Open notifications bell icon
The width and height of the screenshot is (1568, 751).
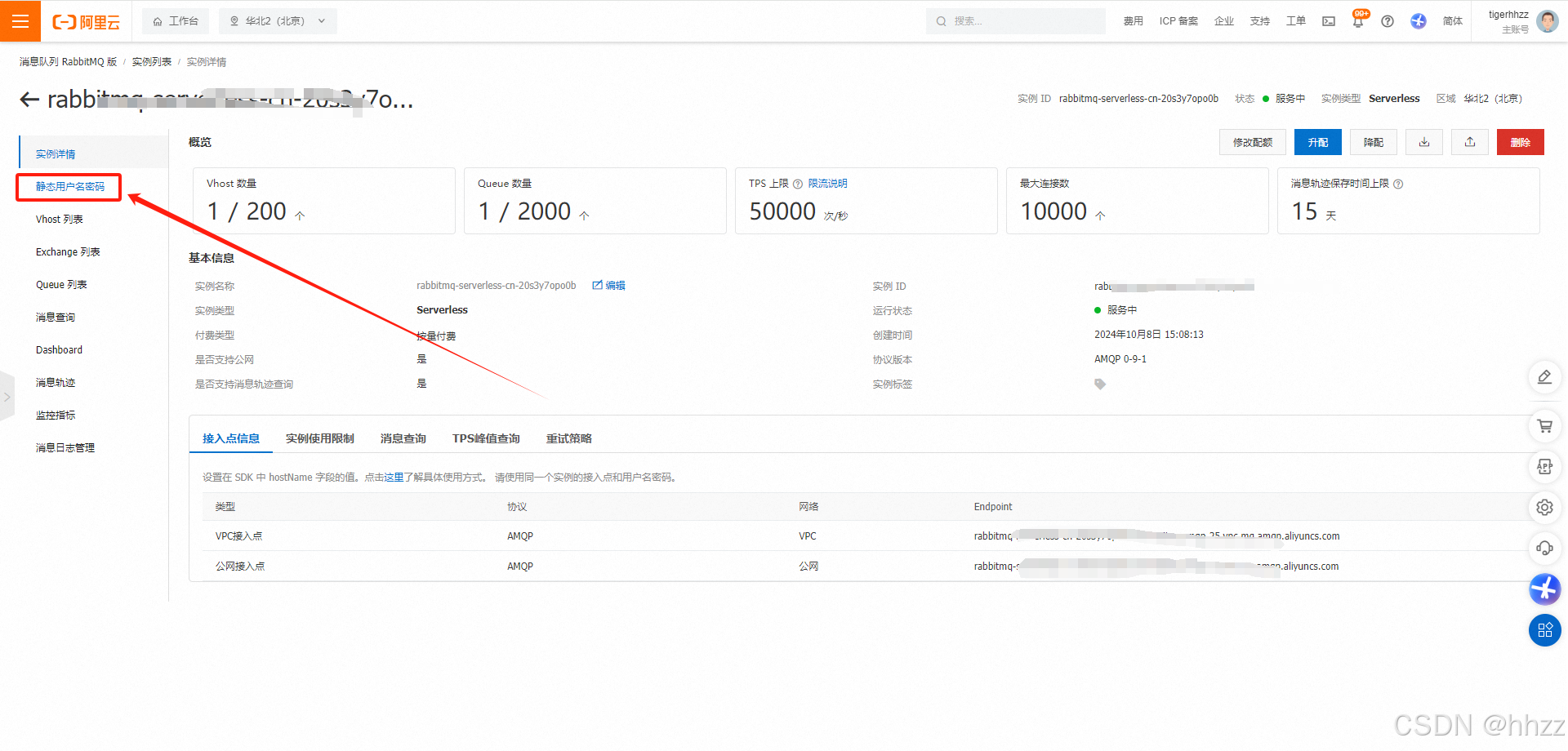[1358, 21]
